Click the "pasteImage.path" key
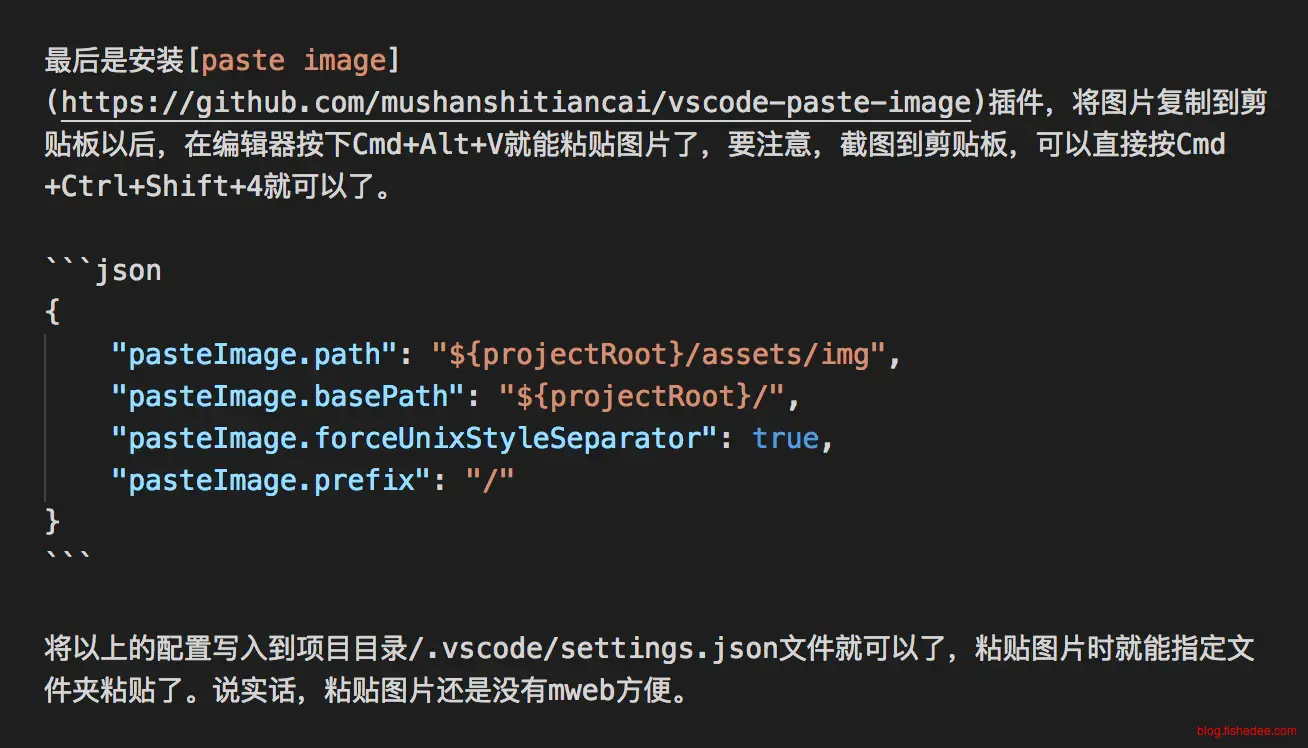1308x748 pixels. click(x=255, y=355)
